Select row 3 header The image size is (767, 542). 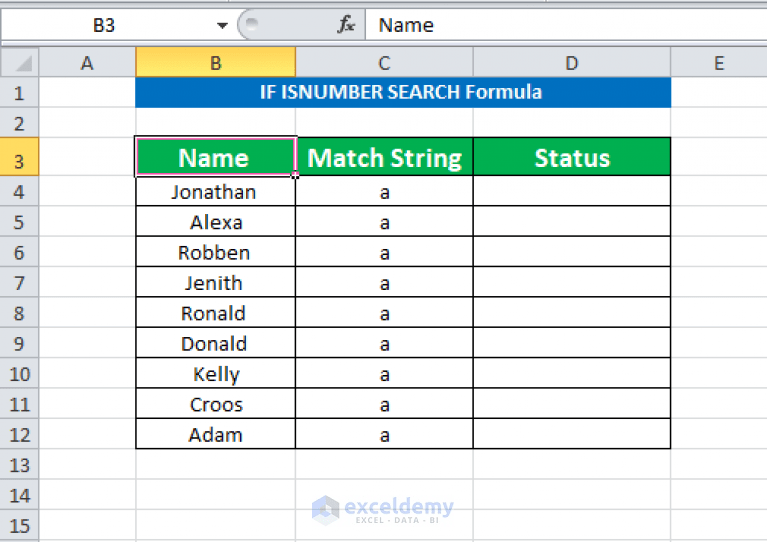tap(19, 157)
